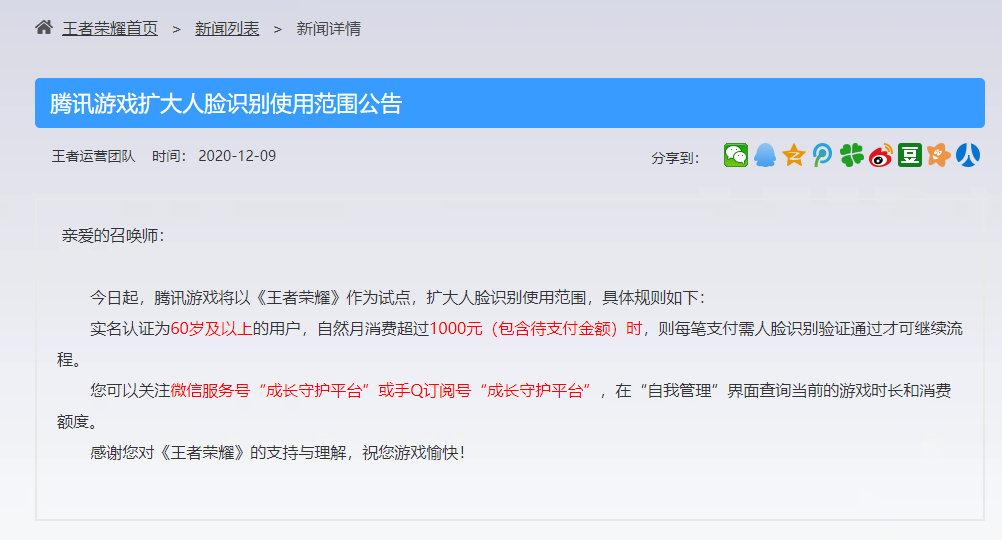Share to Qzone with yellow star icon
This screenshot has width=1002, height=540.
point(794,155)
